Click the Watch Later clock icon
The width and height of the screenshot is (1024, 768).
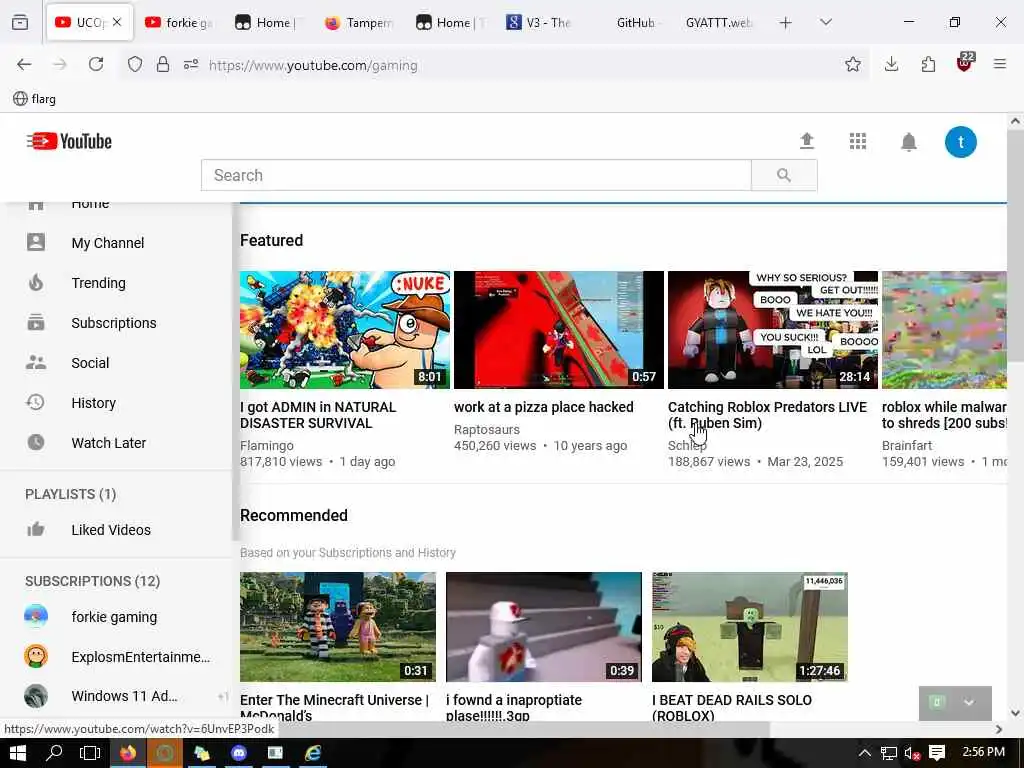coord(36,442)
